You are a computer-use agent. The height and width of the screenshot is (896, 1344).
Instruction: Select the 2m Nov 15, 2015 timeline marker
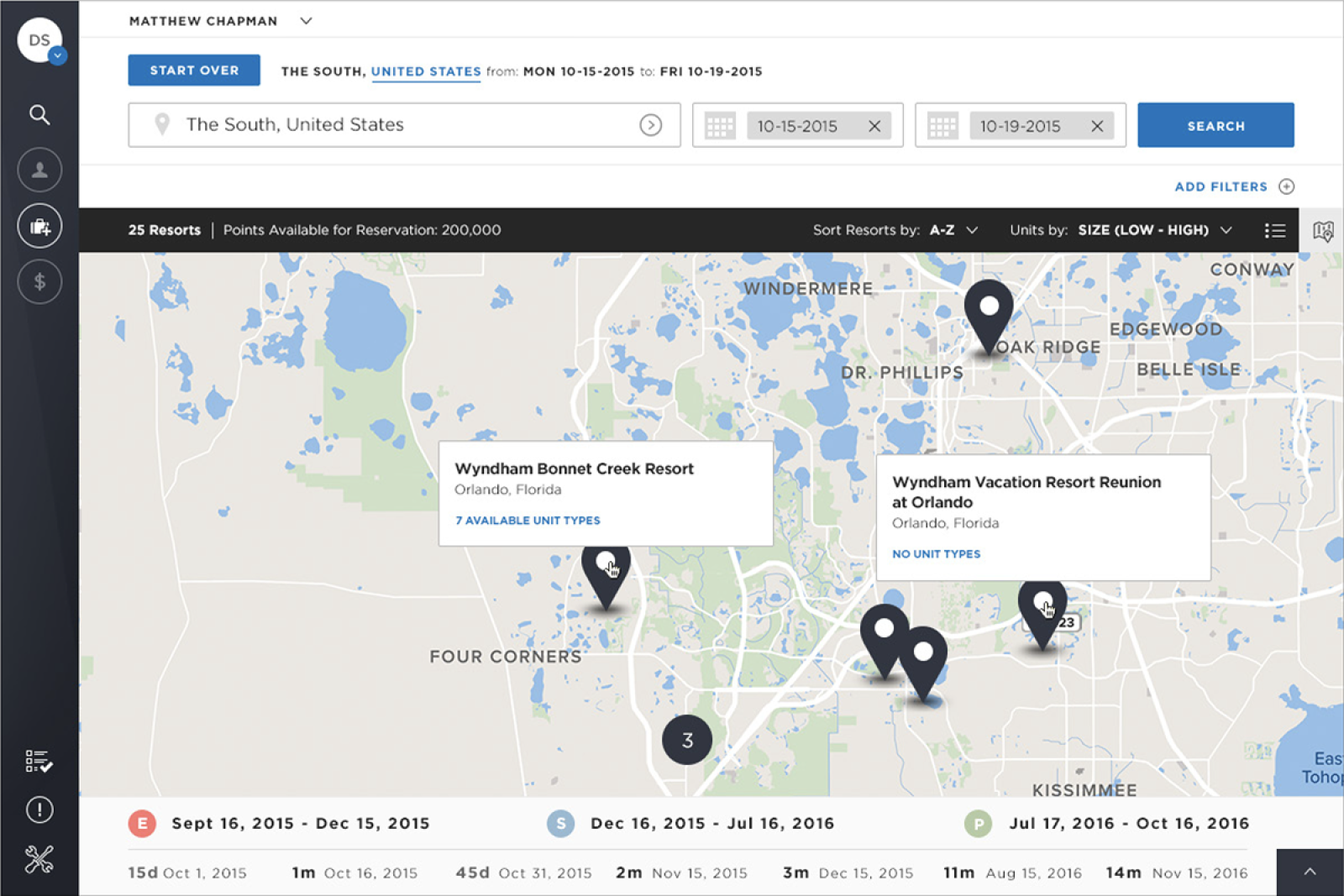point(681,872)
